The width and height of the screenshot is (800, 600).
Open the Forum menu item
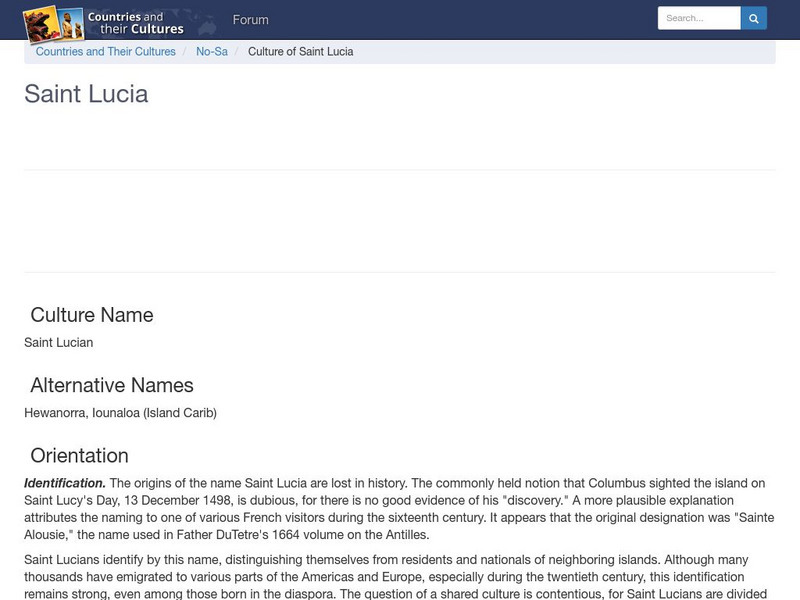point(251,20)
